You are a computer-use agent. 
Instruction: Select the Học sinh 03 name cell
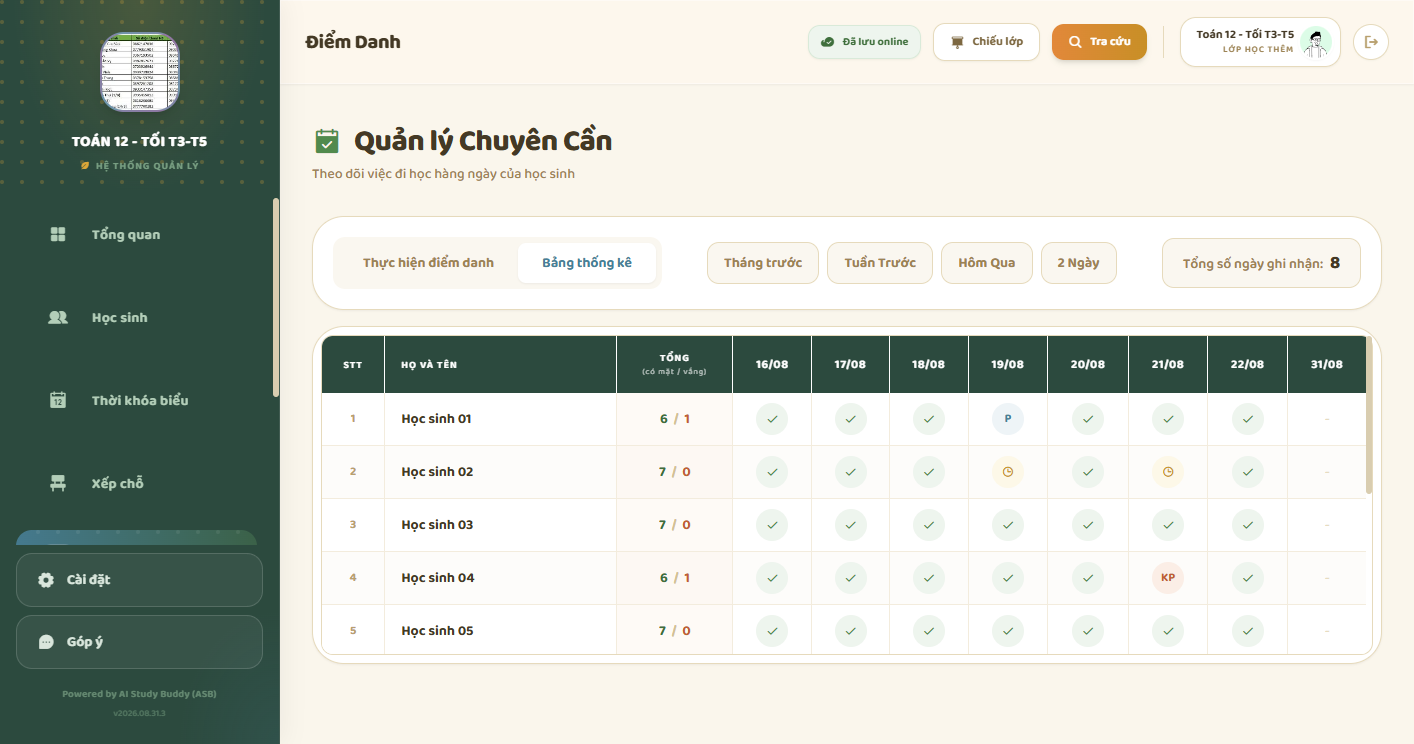[500, 525]
